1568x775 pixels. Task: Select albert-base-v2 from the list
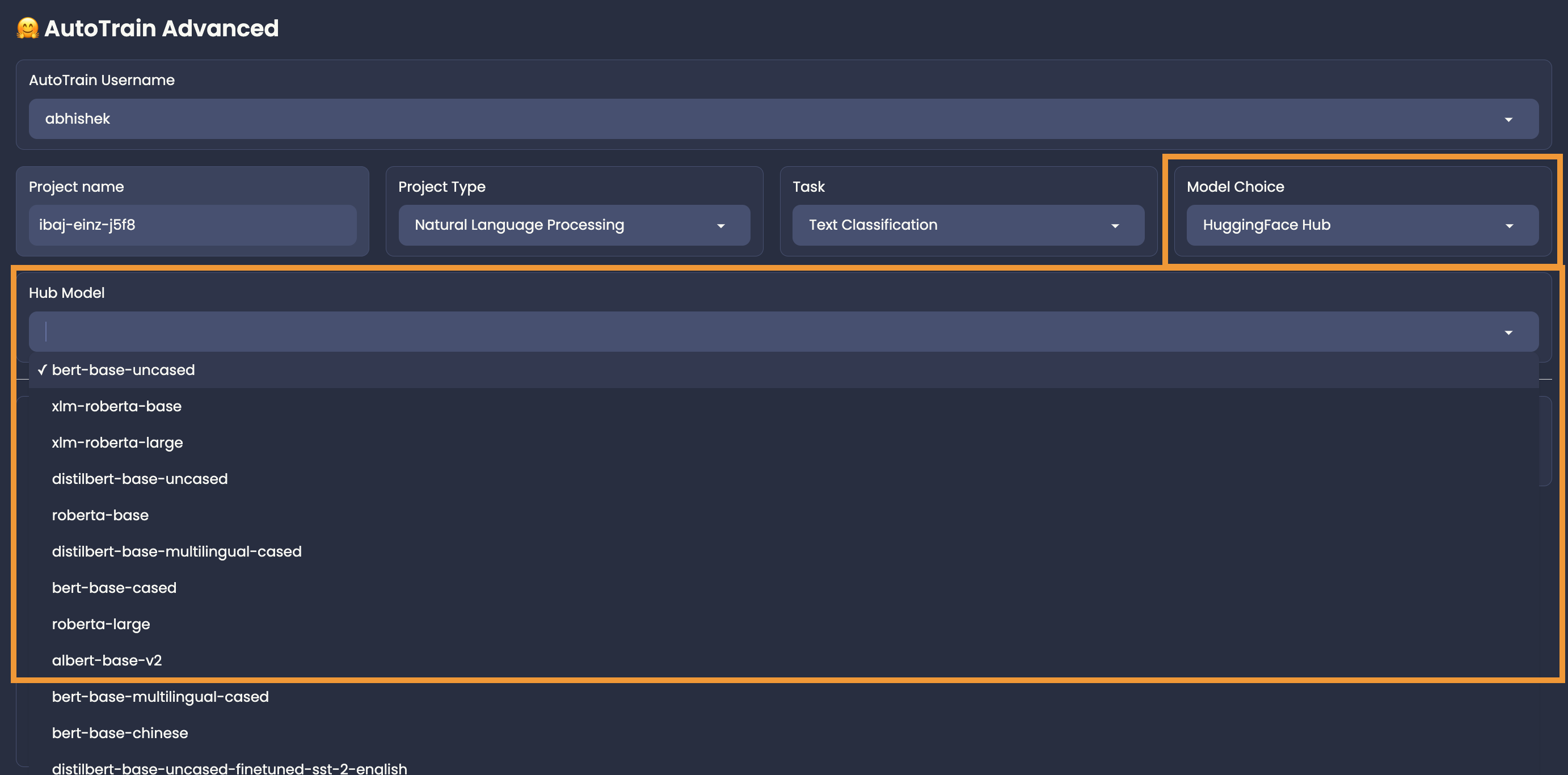click(x=107, y=660)
